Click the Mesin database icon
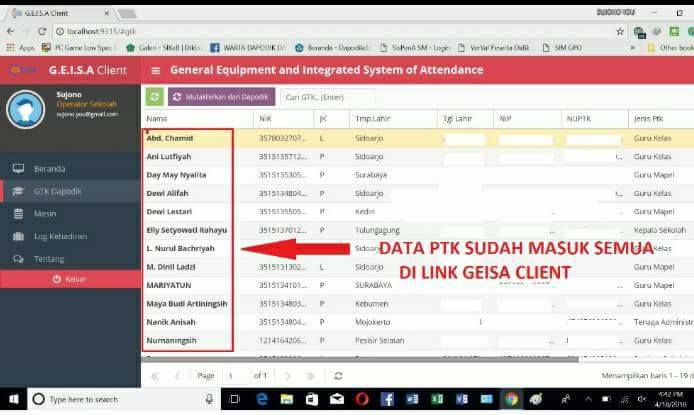 (18, 214)
